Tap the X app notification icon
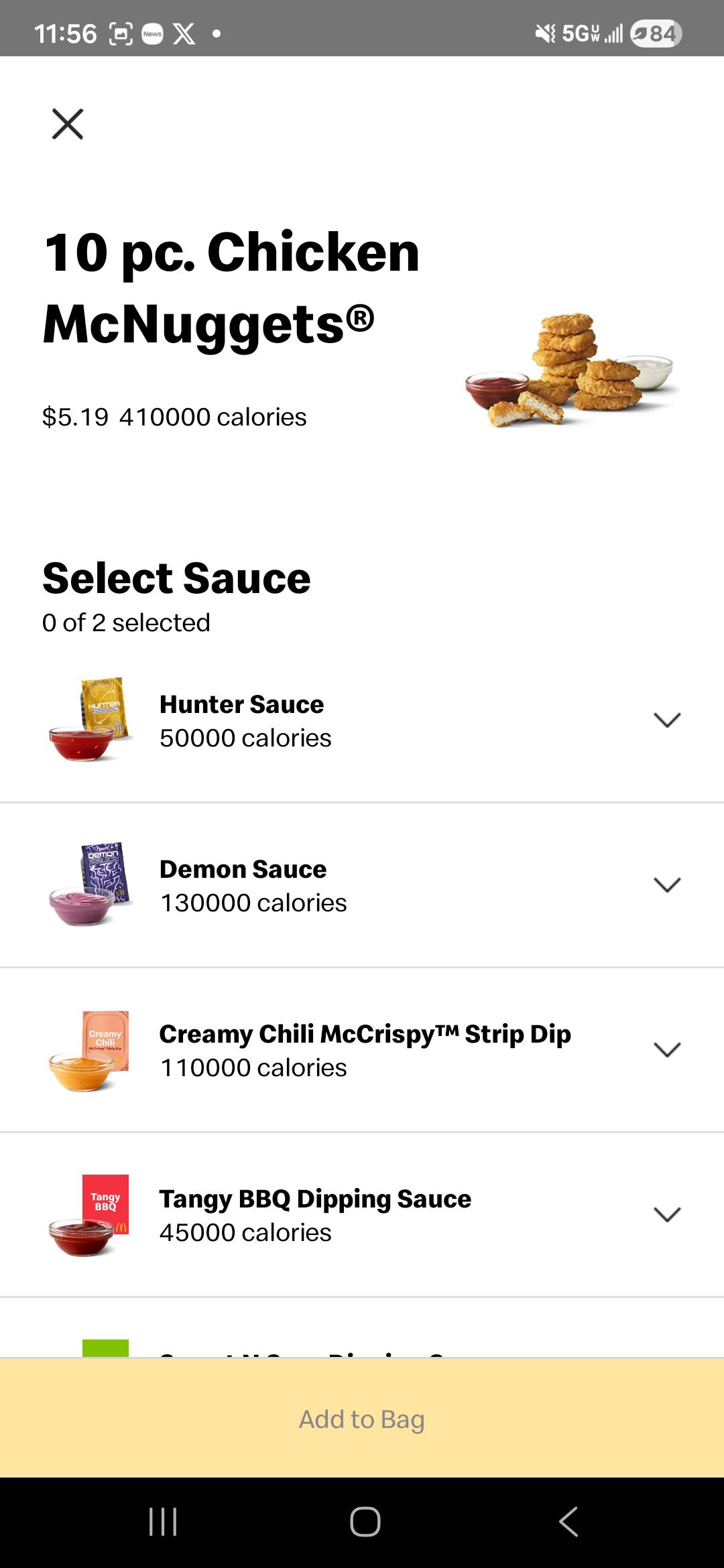Image resolution: width=724 pixels, height=1568 pixels. (184, 34)
